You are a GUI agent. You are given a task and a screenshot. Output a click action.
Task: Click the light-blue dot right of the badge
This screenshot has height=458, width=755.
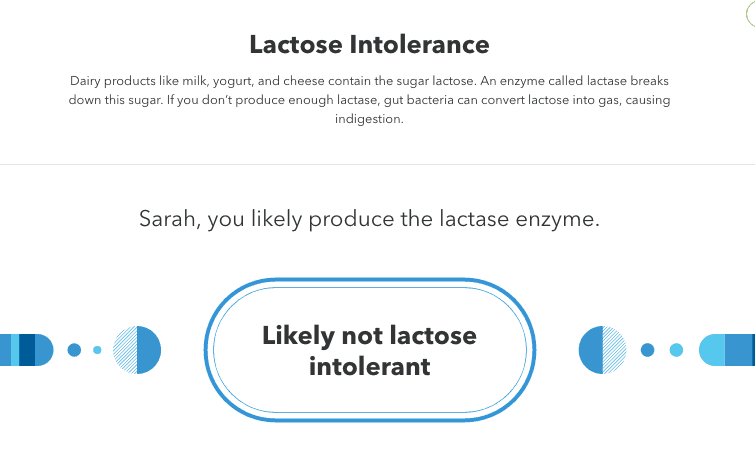click(677, 350)
